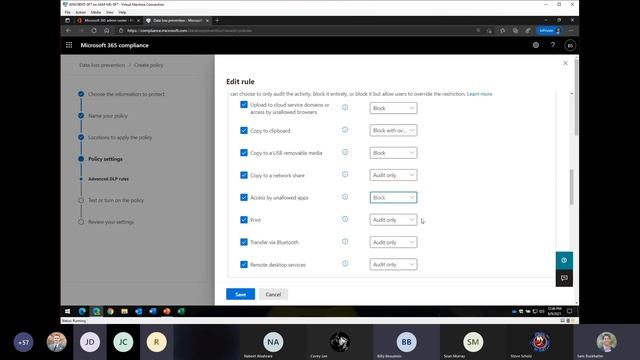Show info for Remote desktop services

345,264
